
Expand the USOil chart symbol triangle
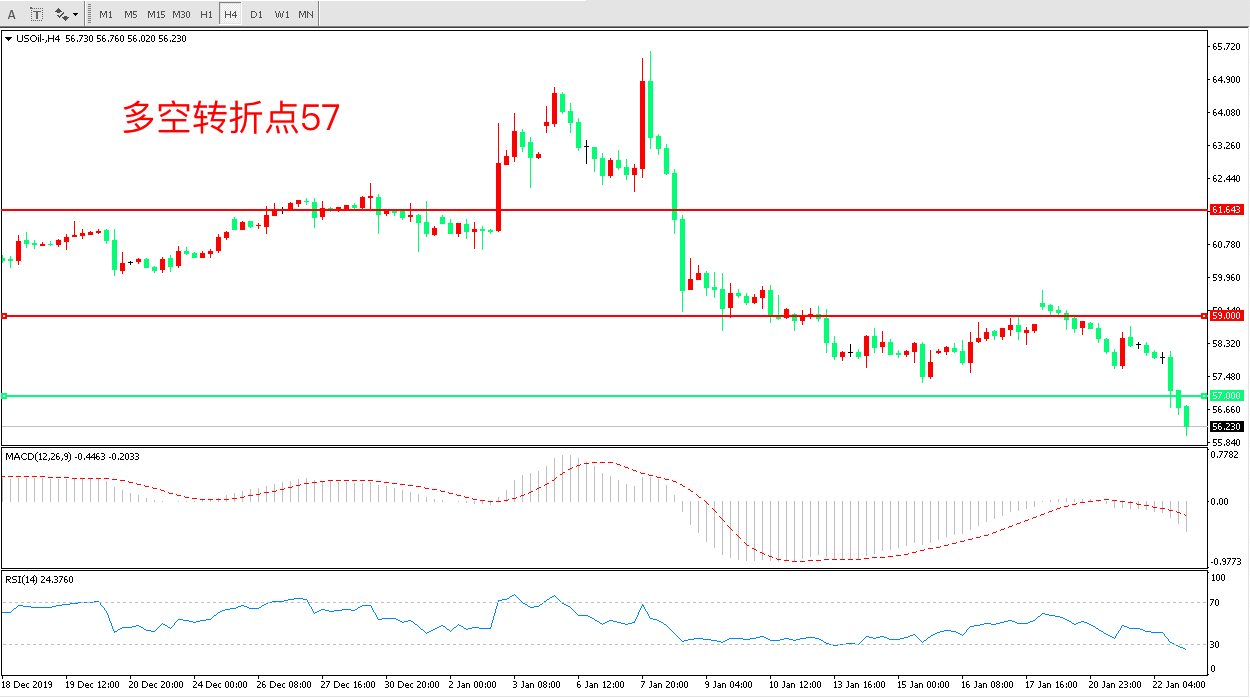pyautogui.click(x=9, y=39)
